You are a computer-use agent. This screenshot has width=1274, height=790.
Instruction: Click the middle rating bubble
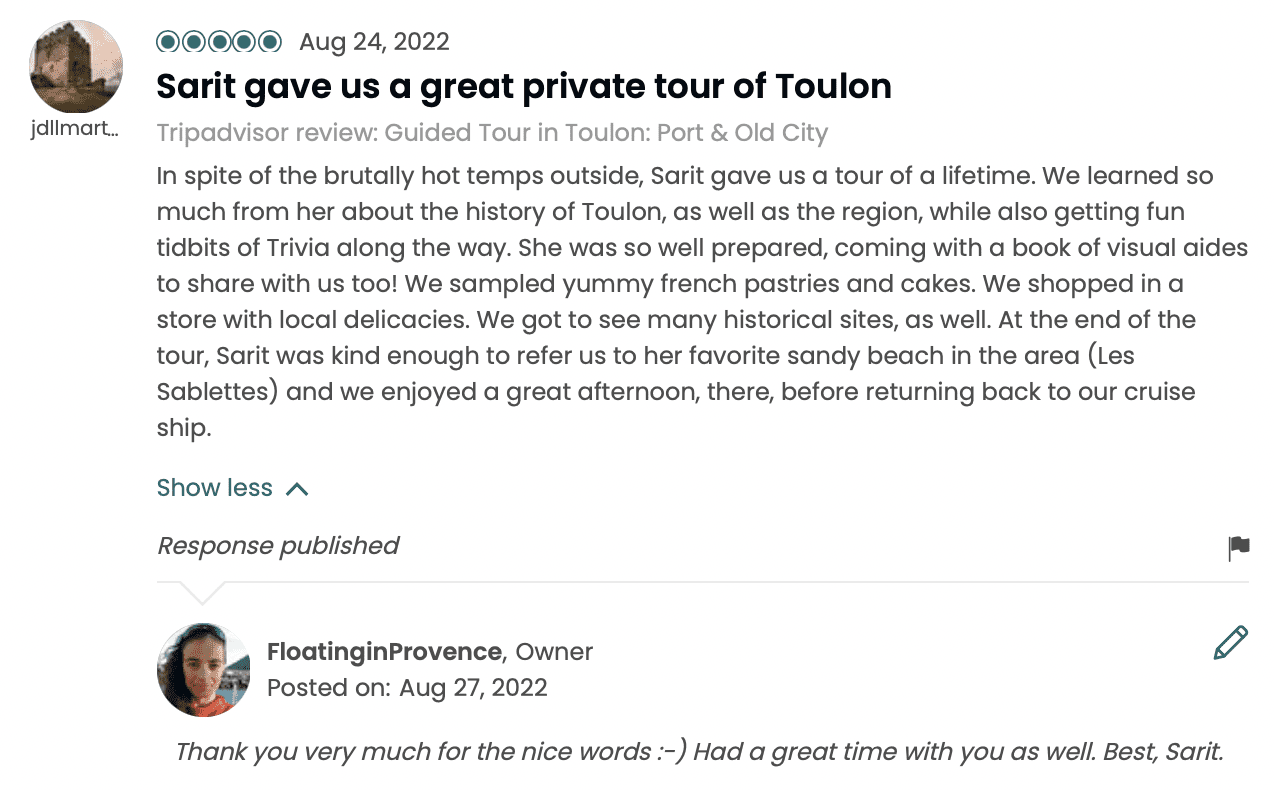click(219, 42)
